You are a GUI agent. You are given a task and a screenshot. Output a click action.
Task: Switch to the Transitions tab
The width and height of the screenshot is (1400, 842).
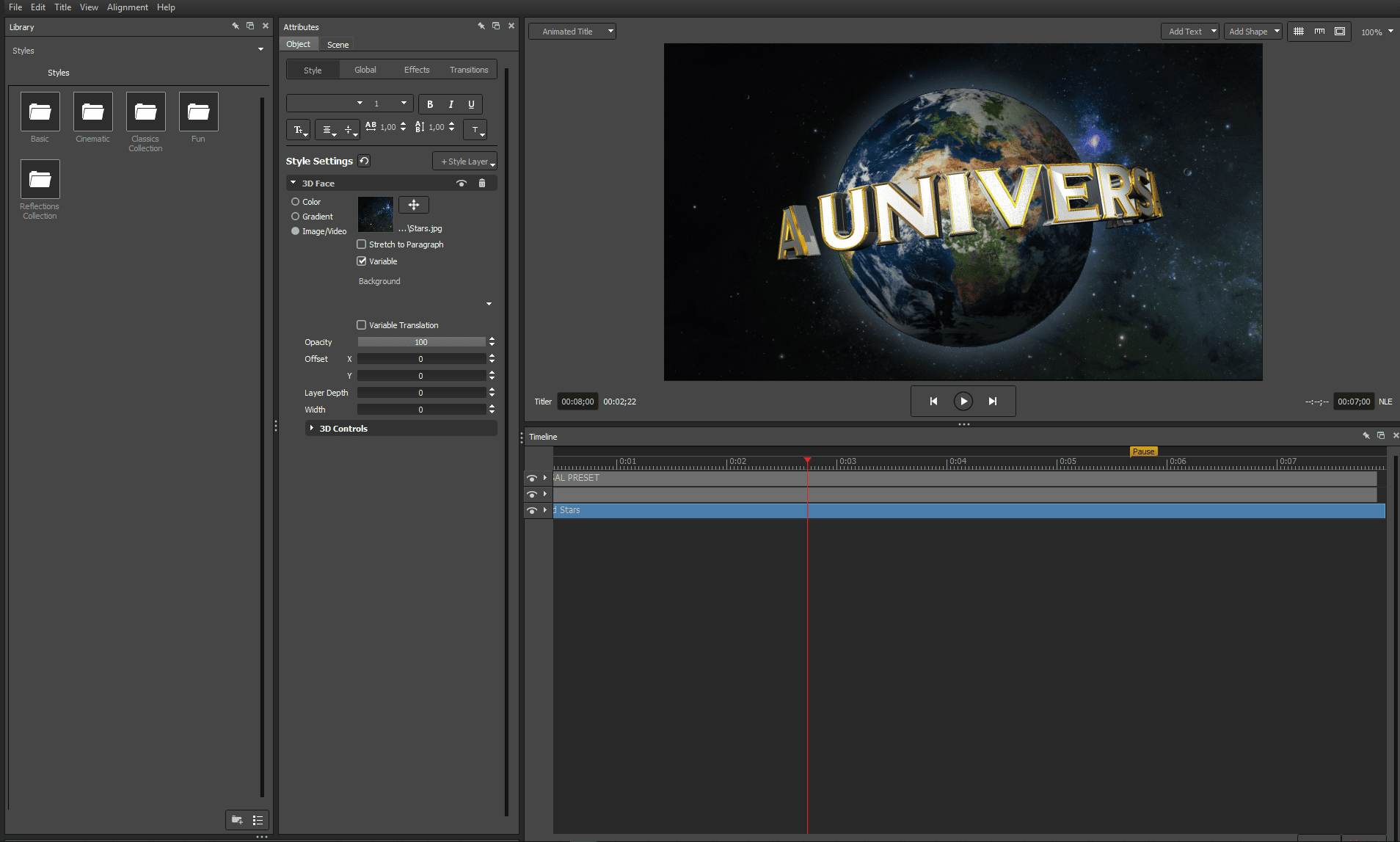[469, 70]
